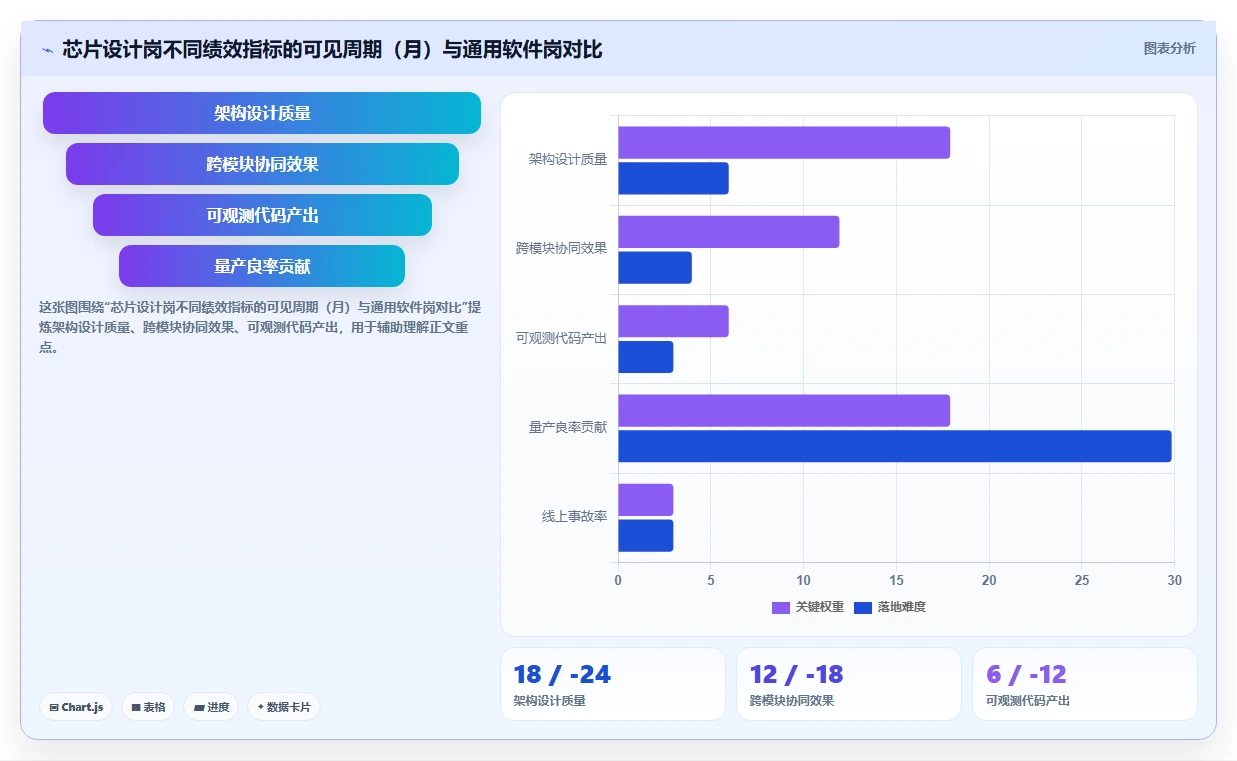This screenshot has width=1237, height=761.
Task: Click the purple bar for 架构设计质量
Action: (784, 142)
